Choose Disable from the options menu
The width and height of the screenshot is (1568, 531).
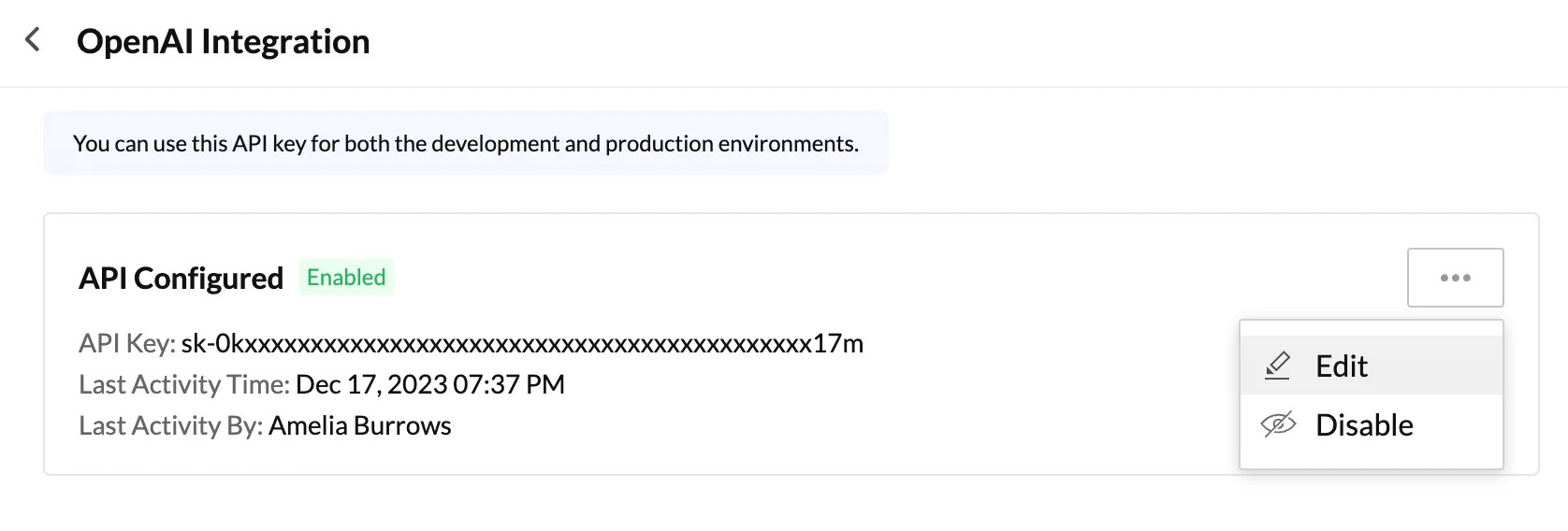(1372, 425)
